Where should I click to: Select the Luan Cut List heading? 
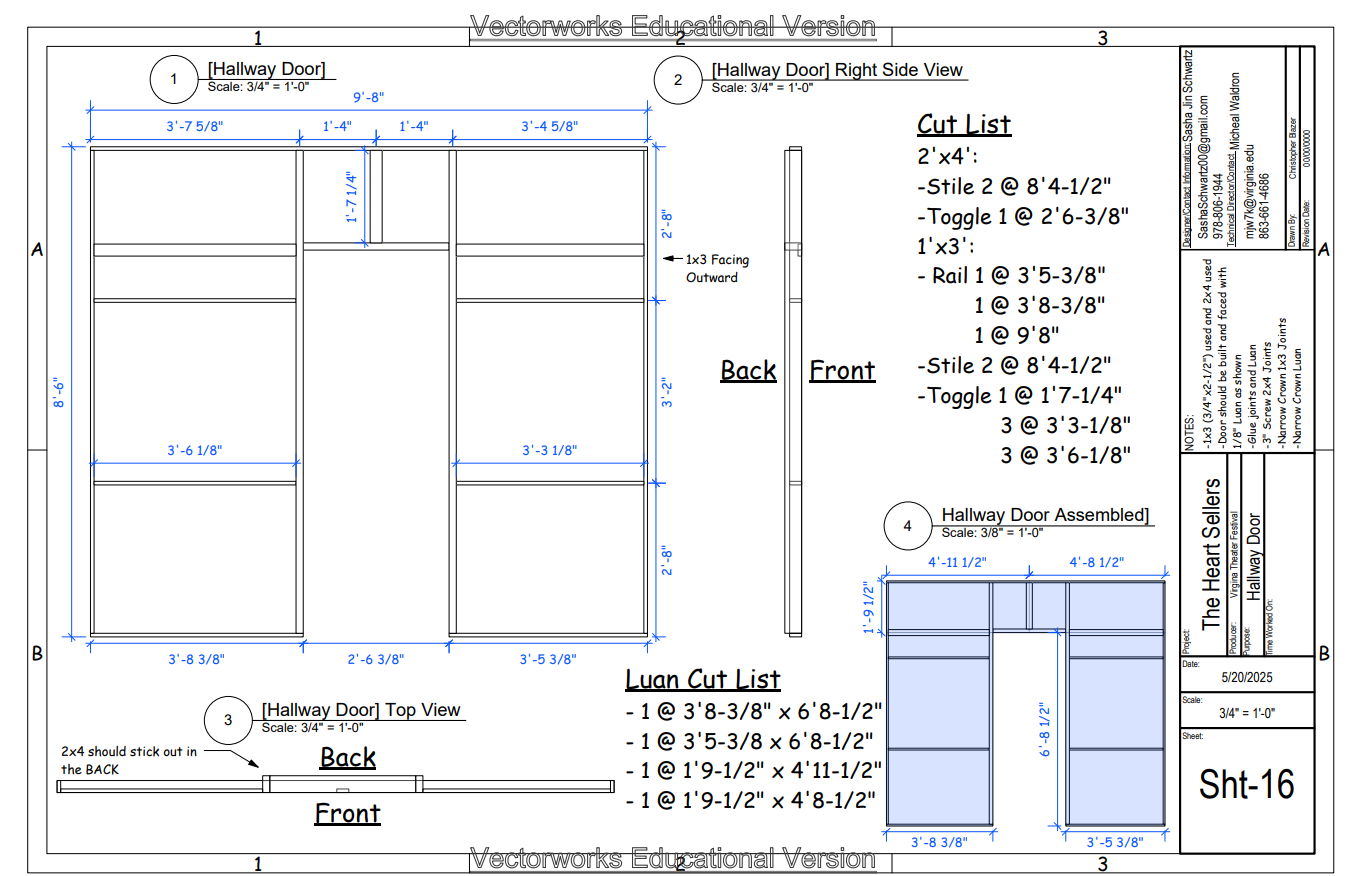click(x=702, y=679)
